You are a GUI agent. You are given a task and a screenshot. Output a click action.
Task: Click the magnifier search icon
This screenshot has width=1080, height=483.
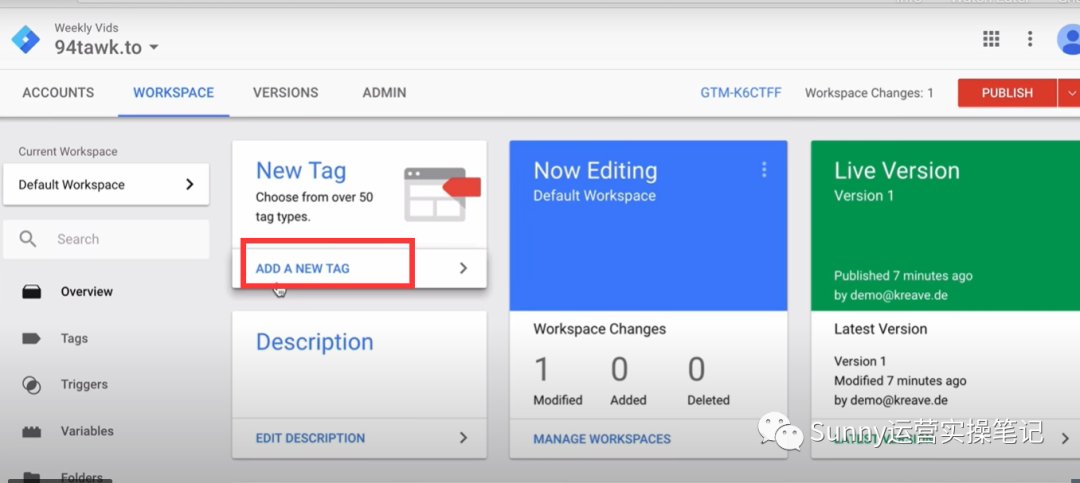pyautogui.click(x=28, y=239)
